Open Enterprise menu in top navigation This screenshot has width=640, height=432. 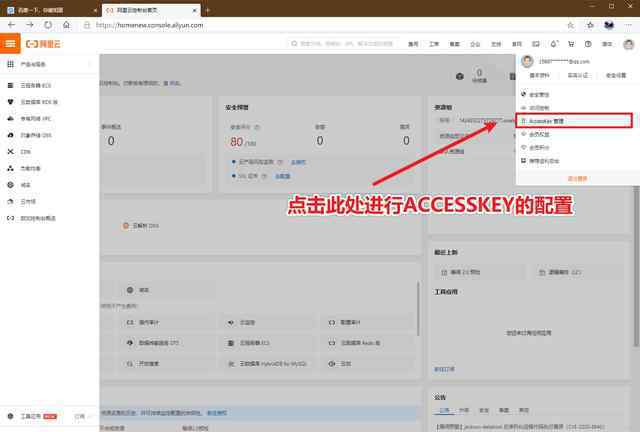coord(475,44)
